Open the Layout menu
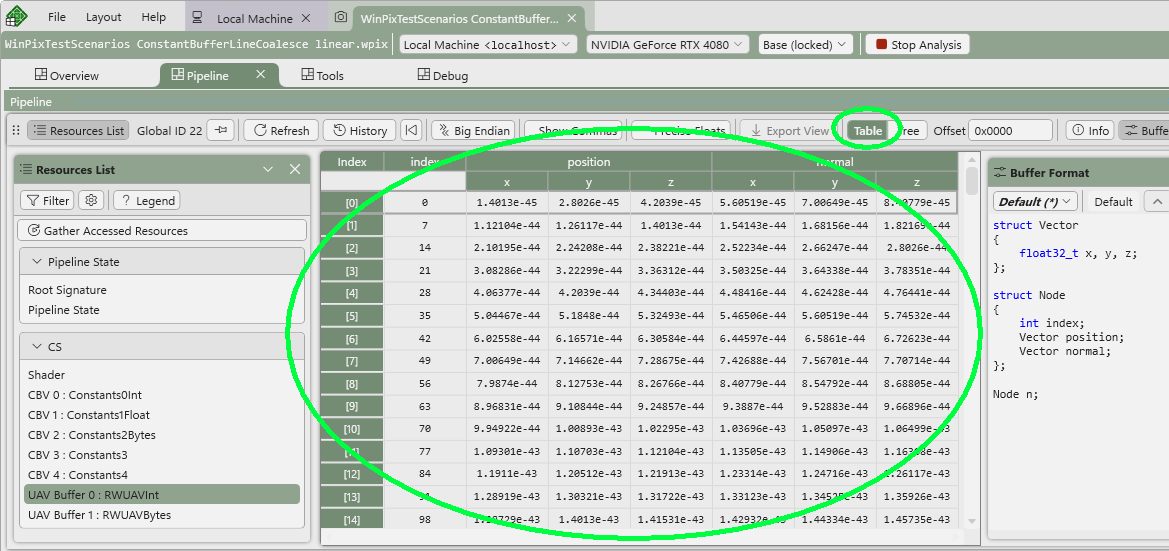The image size is (1169, 551). [103, 17]
